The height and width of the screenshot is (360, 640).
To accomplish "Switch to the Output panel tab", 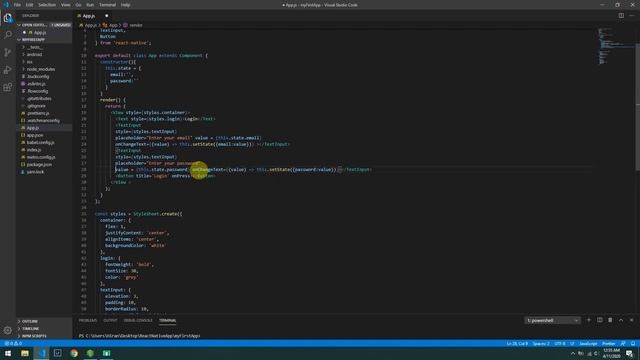I will click(x=110, y=320).
